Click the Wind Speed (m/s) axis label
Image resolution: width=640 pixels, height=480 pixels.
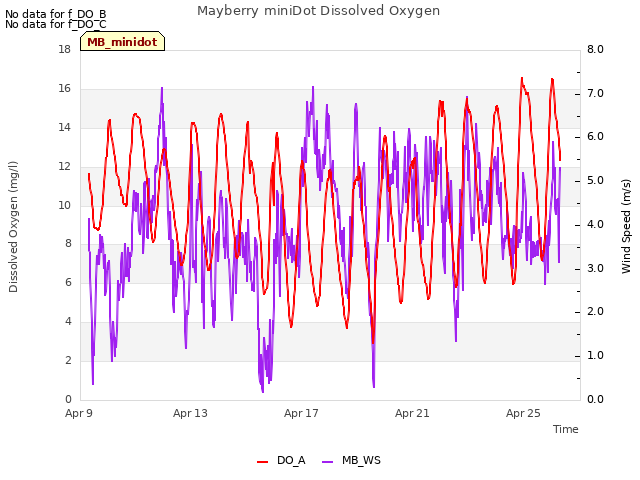click(626, 226)
